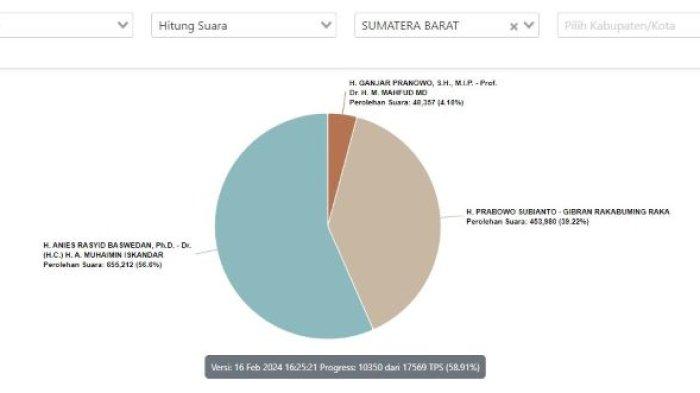
Task: Click the leader line to Prabowo label
Action: pos(452,217)
